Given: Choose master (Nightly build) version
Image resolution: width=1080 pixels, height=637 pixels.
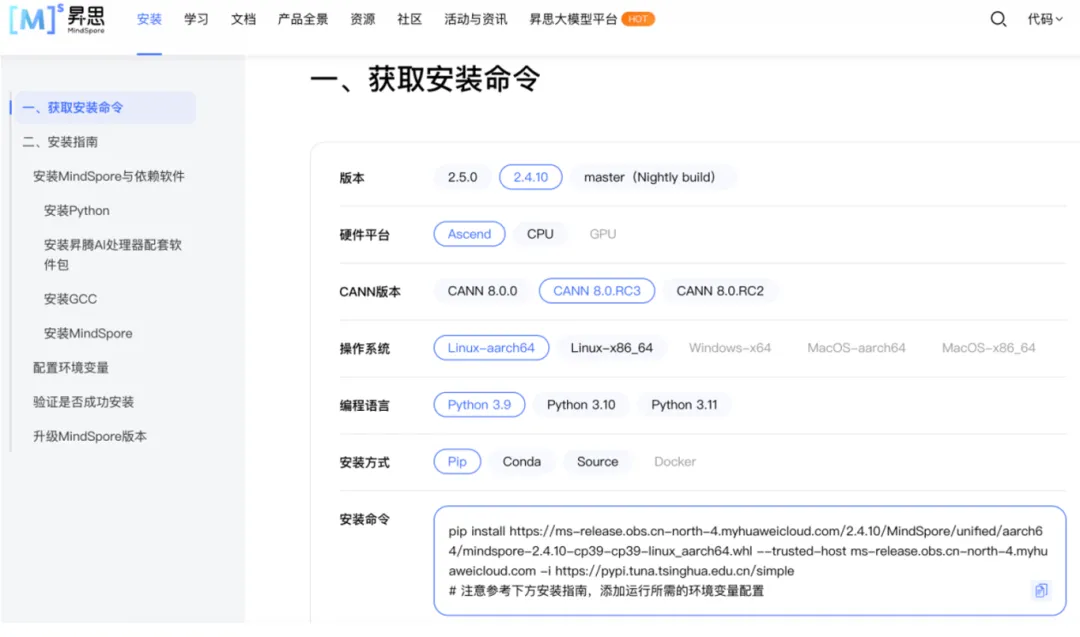Looking at the screenshot, I should [x=649, y=177].
